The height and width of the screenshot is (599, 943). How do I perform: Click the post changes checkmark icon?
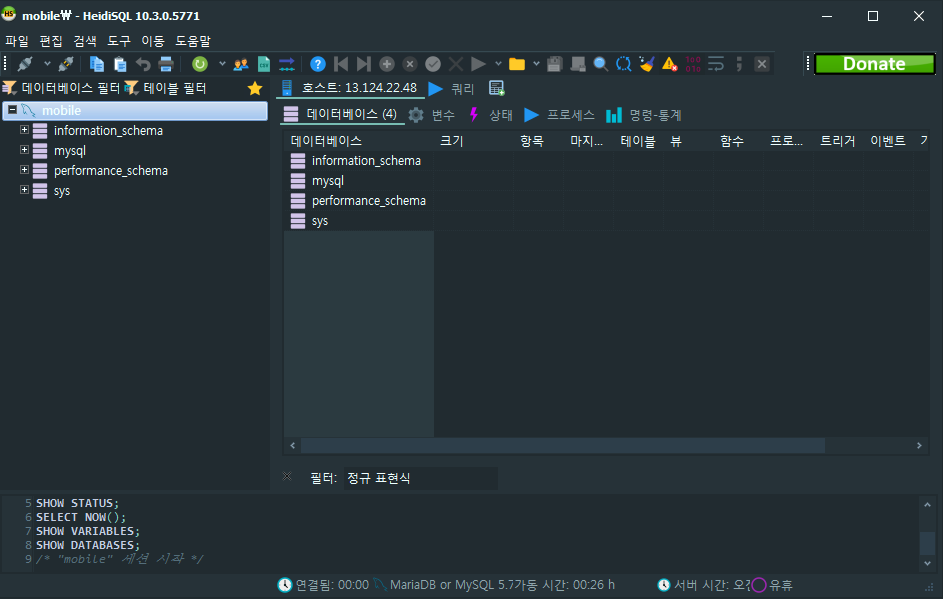[x=433, y=64]
